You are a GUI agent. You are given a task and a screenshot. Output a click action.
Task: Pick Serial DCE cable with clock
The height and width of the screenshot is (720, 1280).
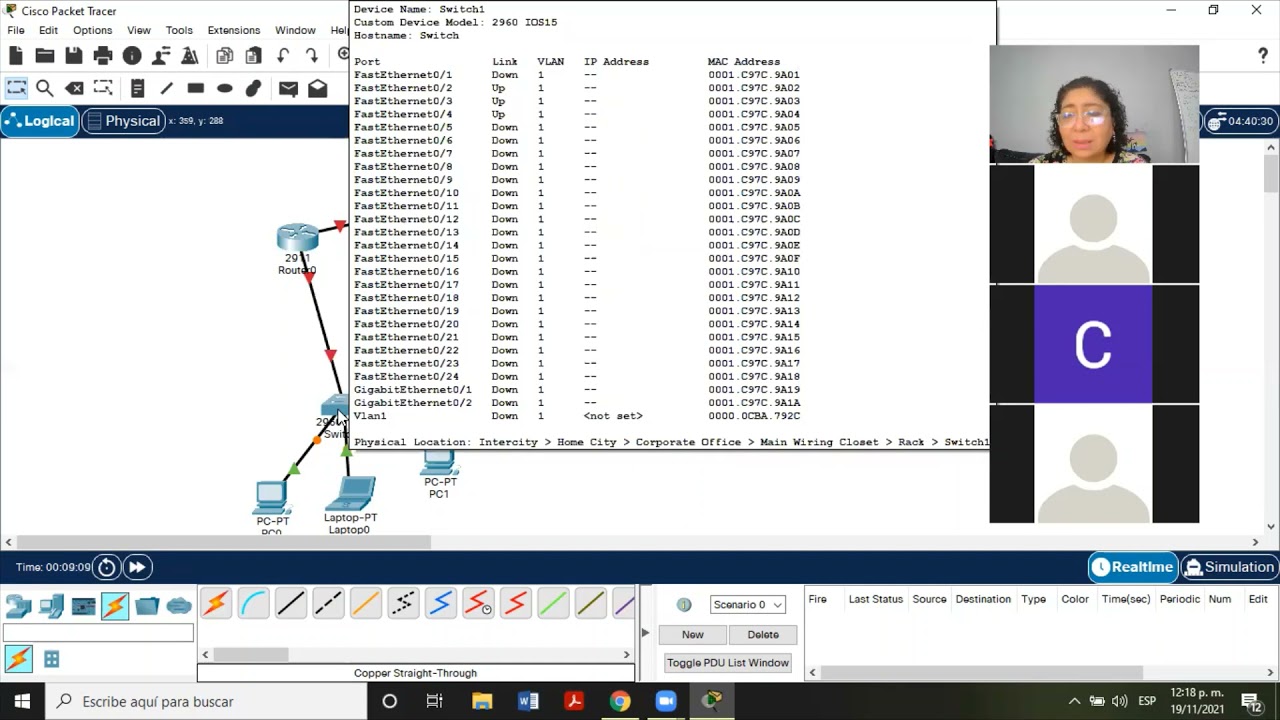478,604
